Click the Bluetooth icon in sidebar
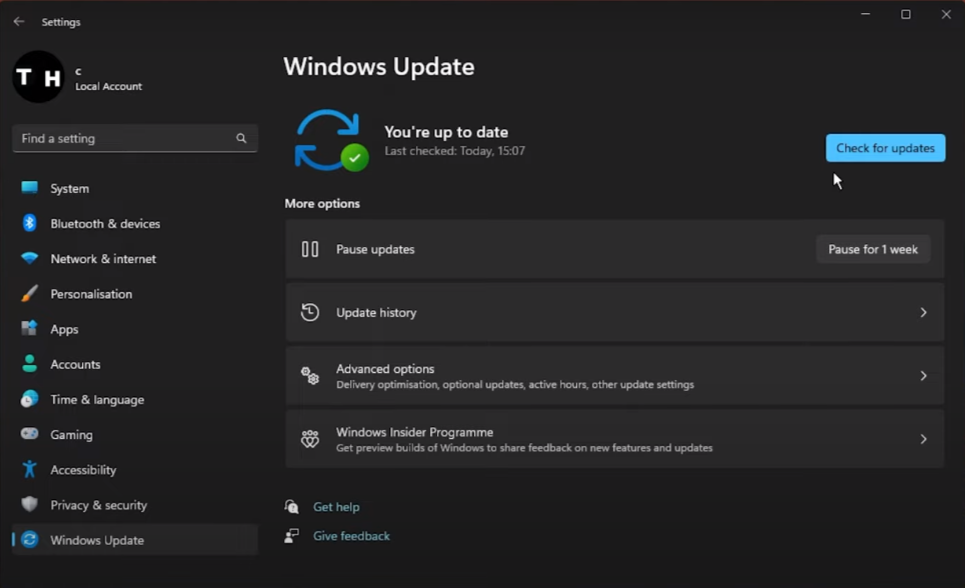This screenshot has height=588, width=965. pyautogui.click(x=30, y=223)
